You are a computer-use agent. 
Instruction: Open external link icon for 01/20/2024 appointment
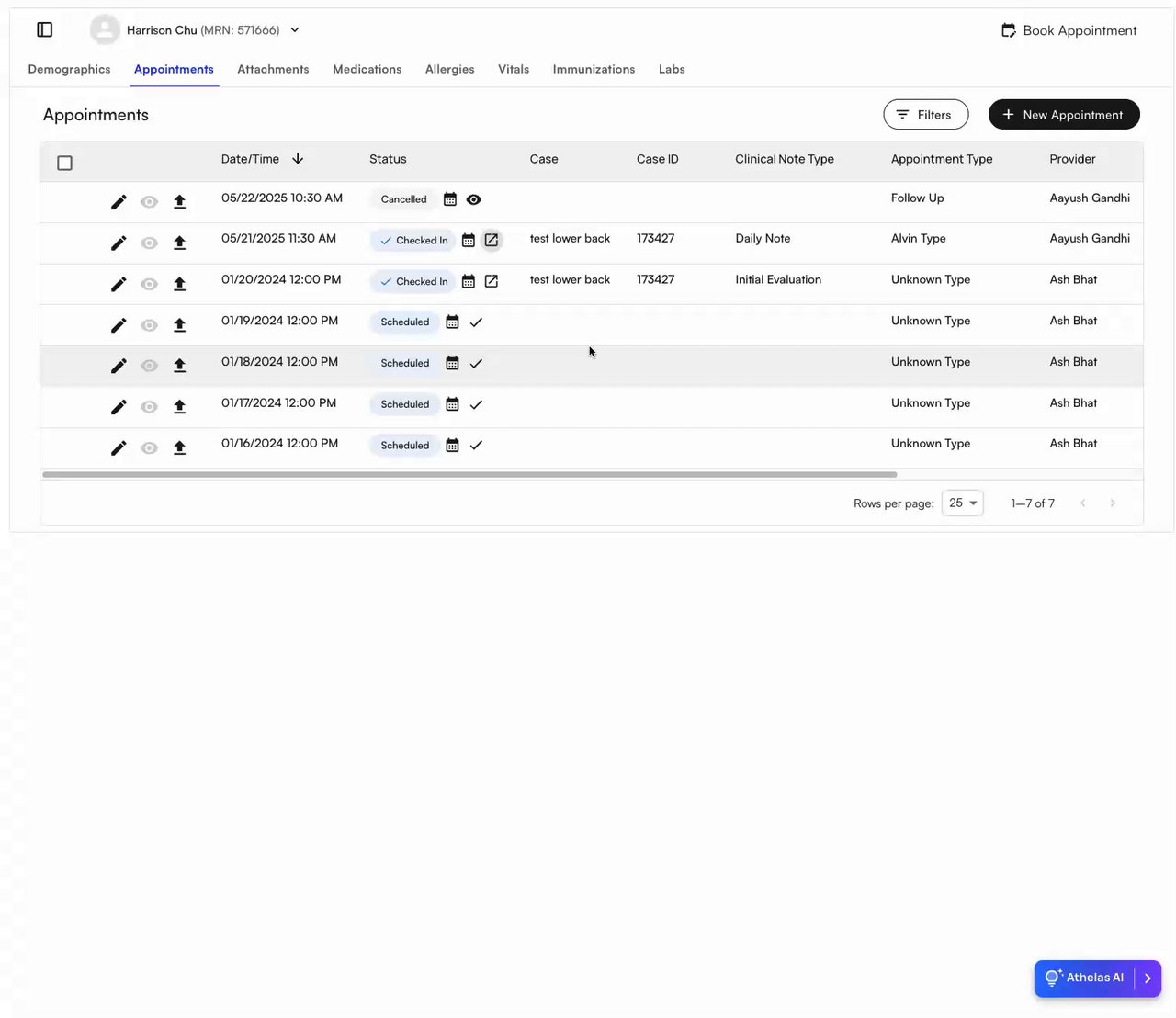click(x=492, y=281)
